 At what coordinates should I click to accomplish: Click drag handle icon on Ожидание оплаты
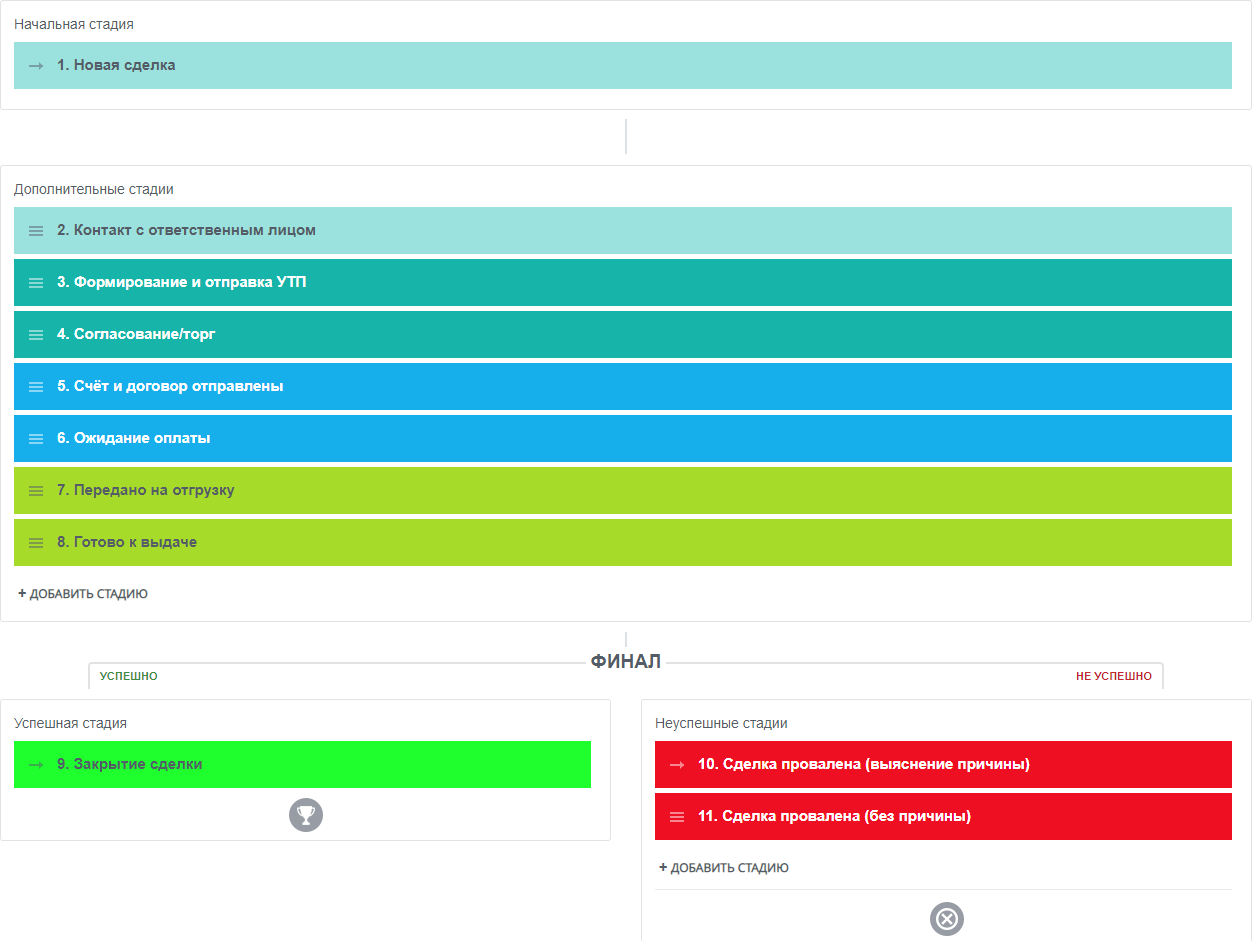pyautogui.click(x=36, y=439)
